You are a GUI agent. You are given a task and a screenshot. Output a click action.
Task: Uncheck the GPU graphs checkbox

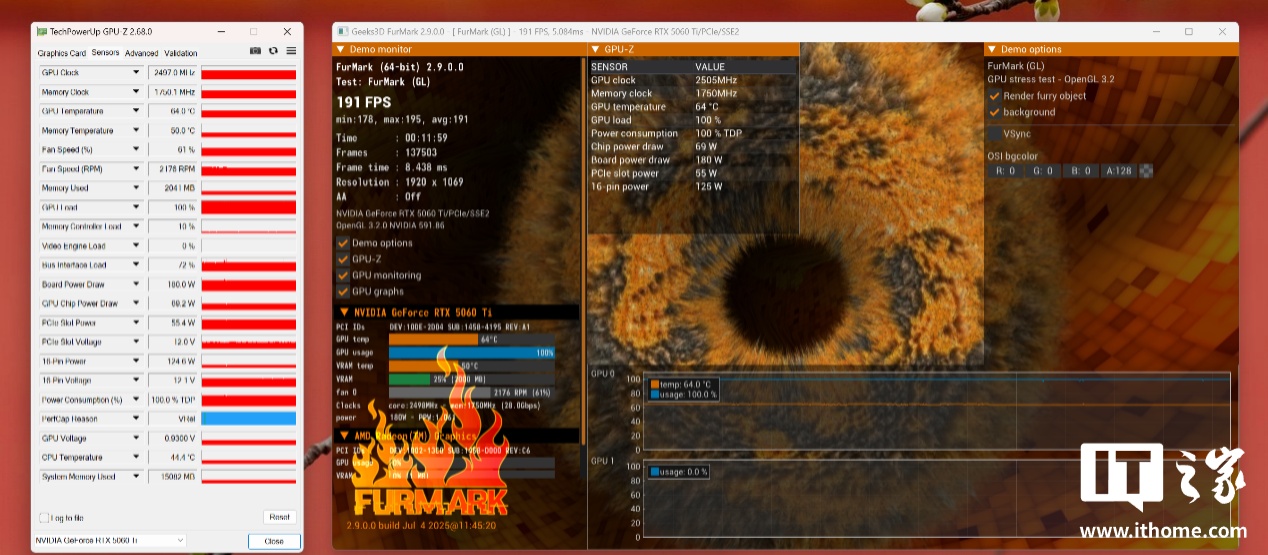coord(343,291)
